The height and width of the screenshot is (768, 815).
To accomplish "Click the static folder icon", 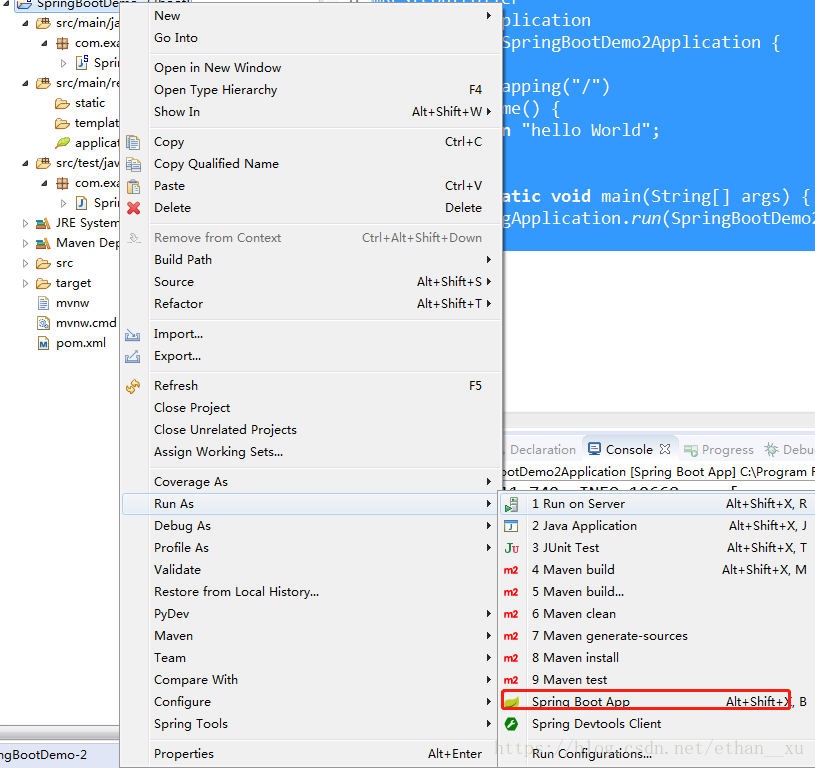I will click(62, 103).
